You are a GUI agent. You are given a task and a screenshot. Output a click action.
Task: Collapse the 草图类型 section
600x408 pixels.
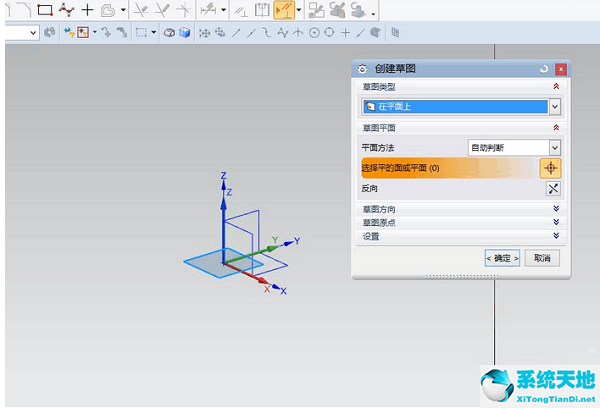556,86
